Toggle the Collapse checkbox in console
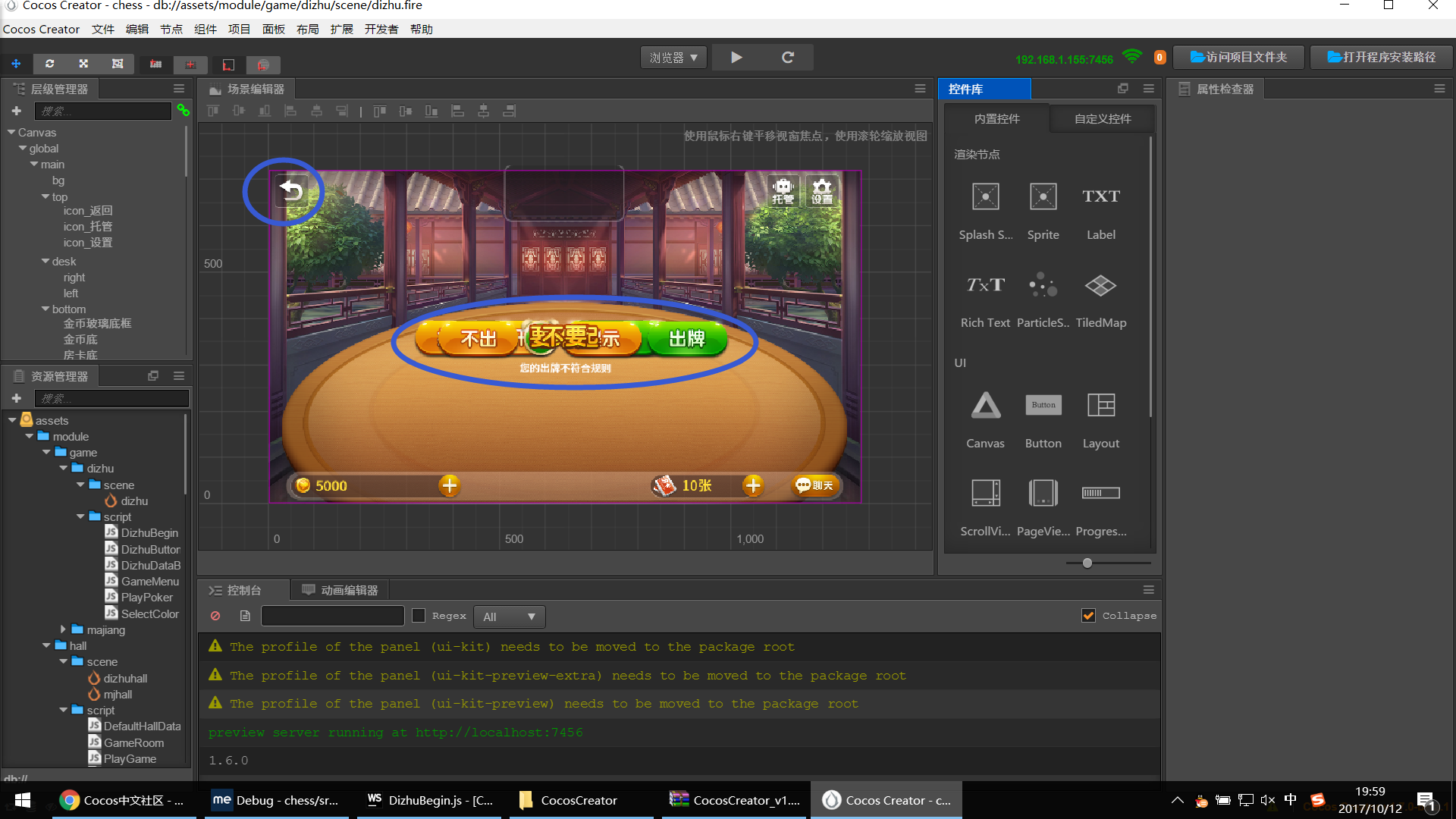 [x=1088, y=616]
